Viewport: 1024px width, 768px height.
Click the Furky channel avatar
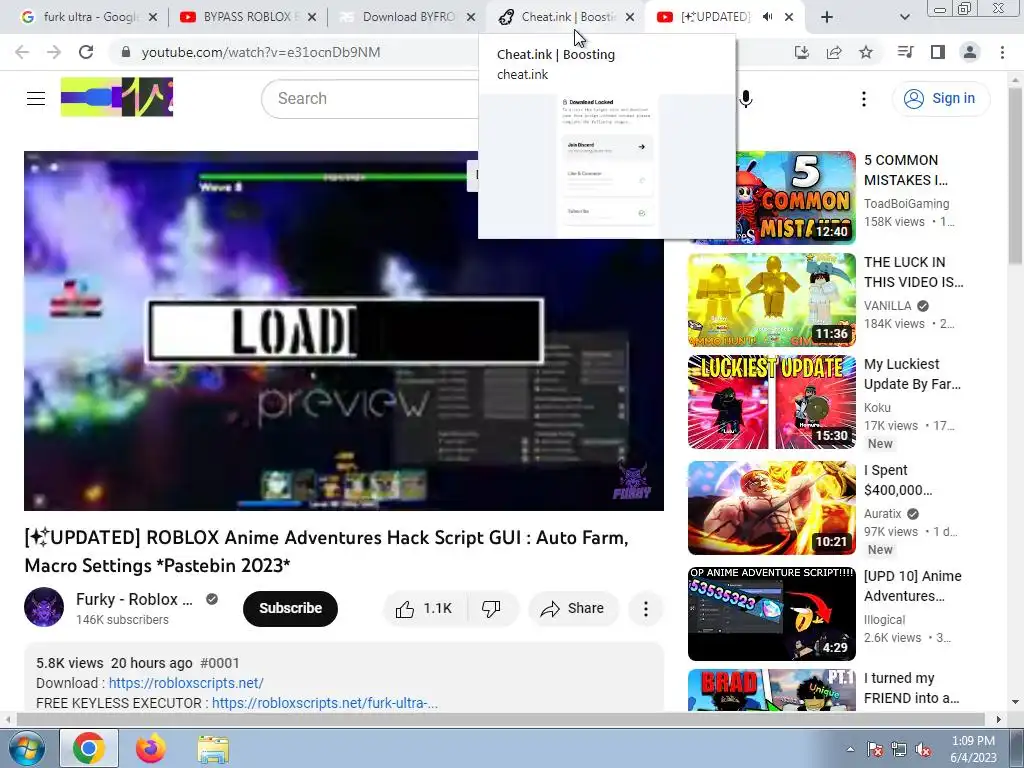44,607
